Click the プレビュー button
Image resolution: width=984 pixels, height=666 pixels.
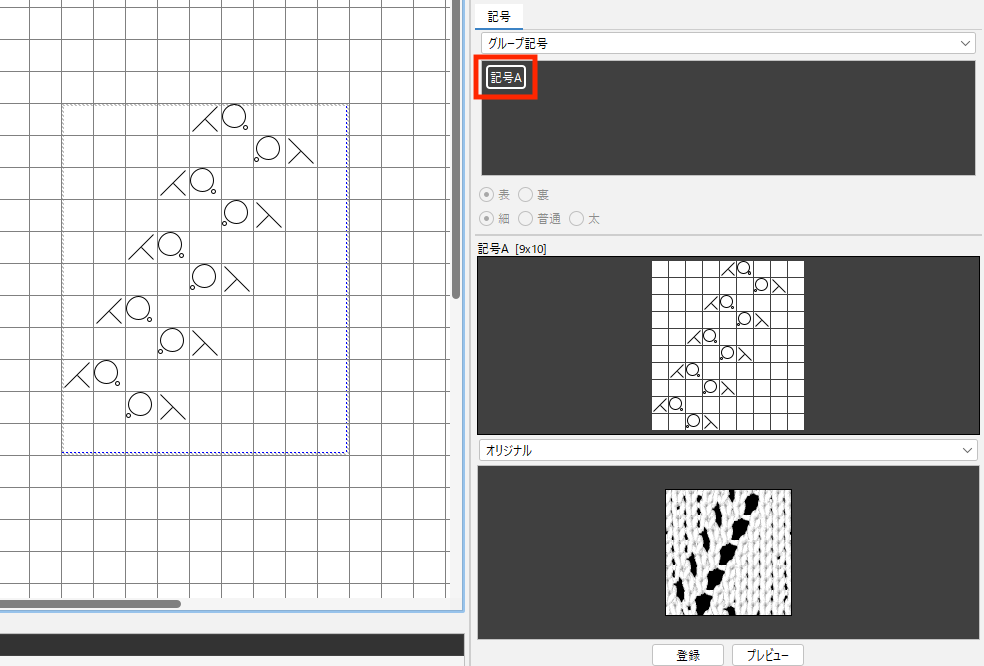click(767, 655)
